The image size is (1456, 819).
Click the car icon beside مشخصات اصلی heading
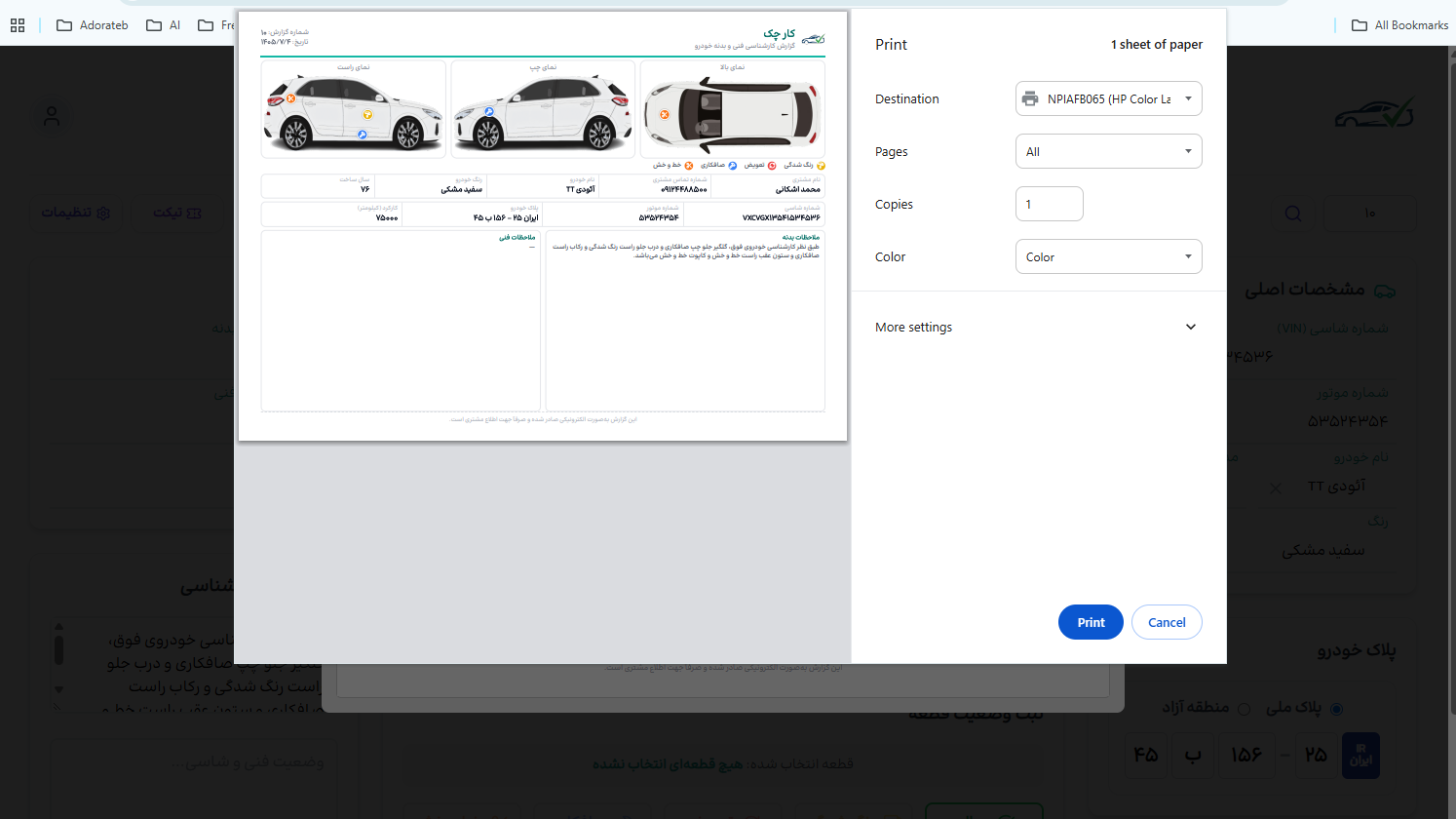click(x=1385, y=291)
